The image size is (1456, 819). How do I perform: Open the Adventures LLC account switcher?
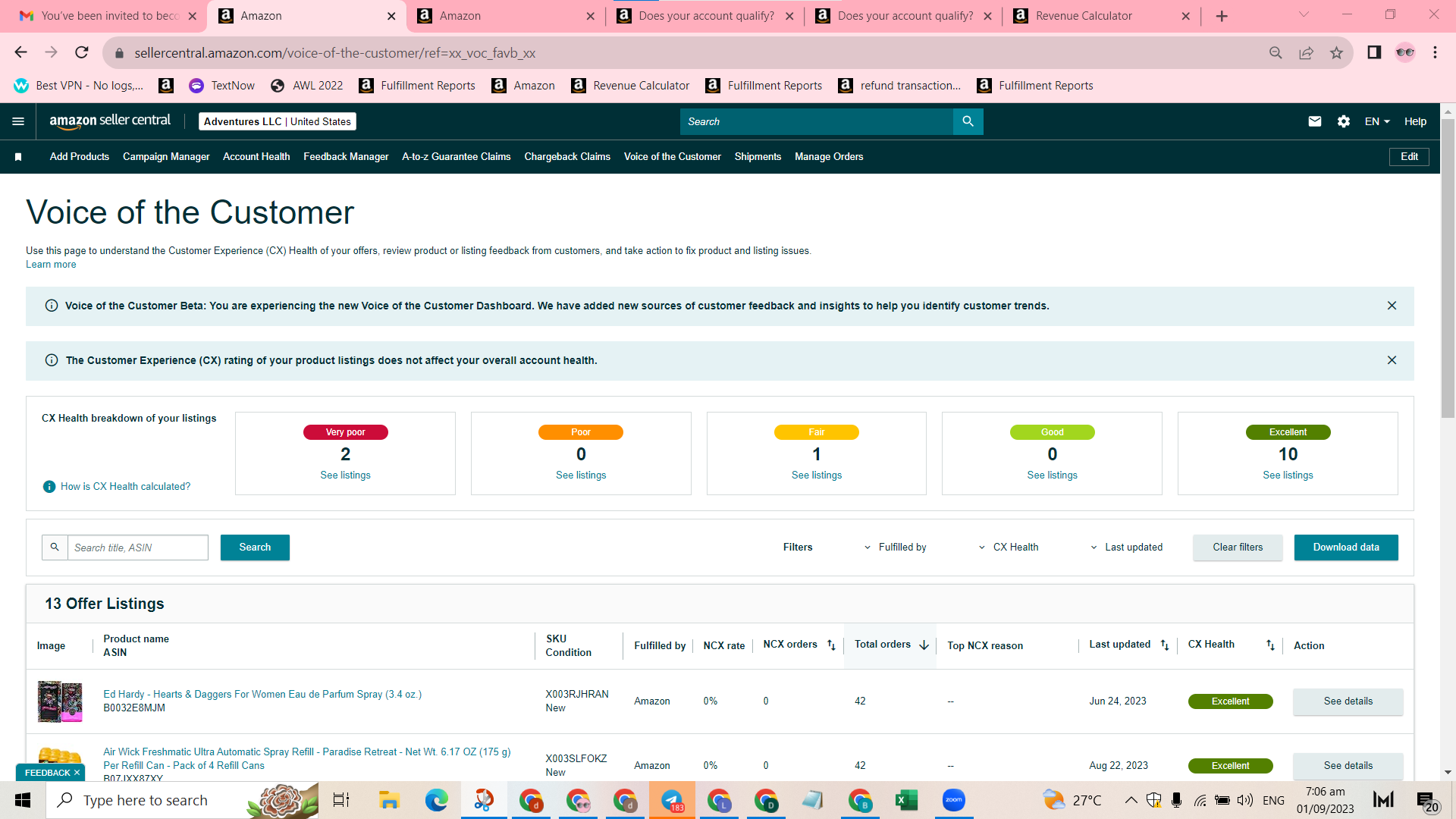(x=278, y=121)
